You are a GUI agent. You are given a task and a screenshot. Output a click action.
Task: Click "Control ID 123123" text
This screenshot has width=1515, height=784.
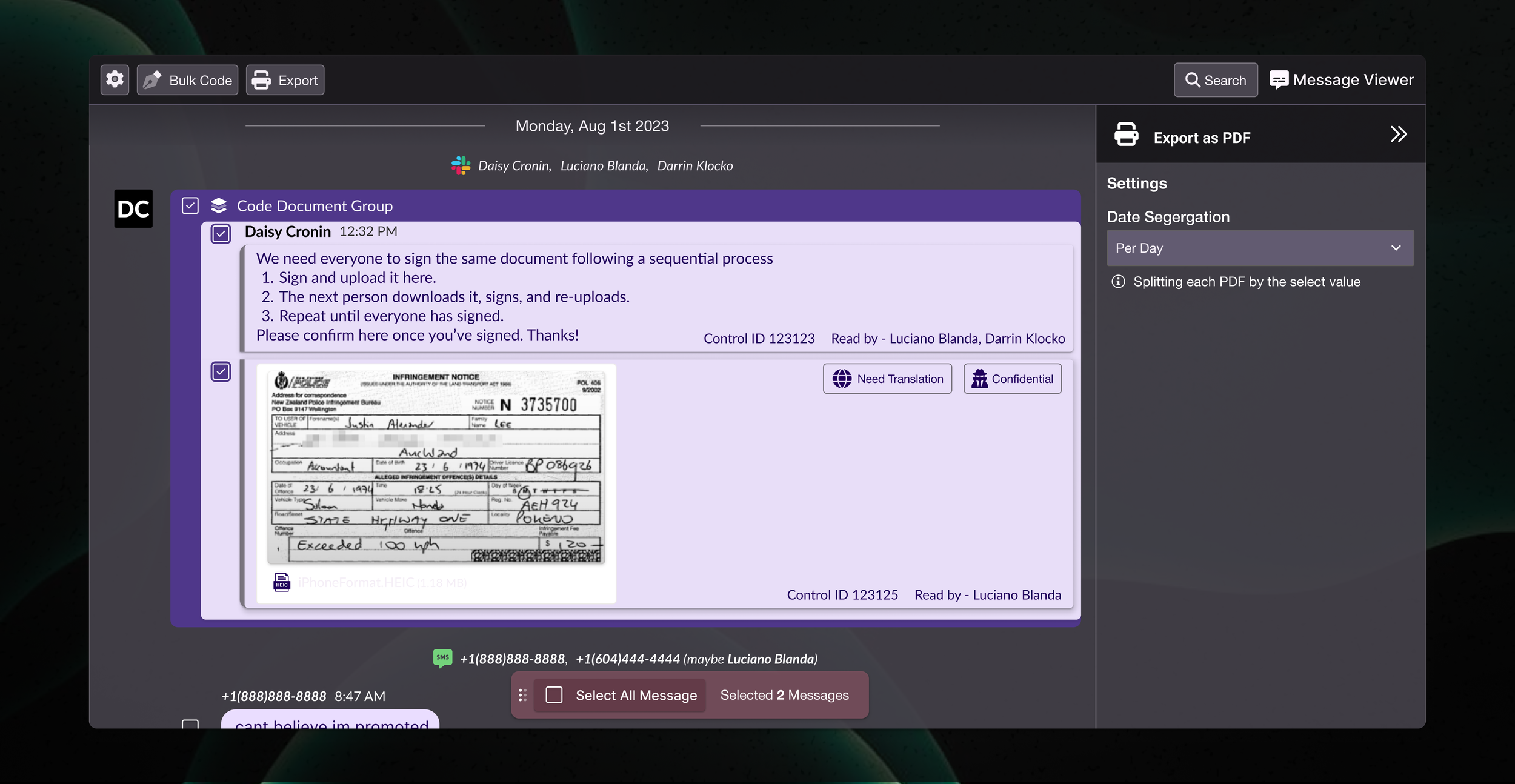pyautogui.click(x=759, y=339)
